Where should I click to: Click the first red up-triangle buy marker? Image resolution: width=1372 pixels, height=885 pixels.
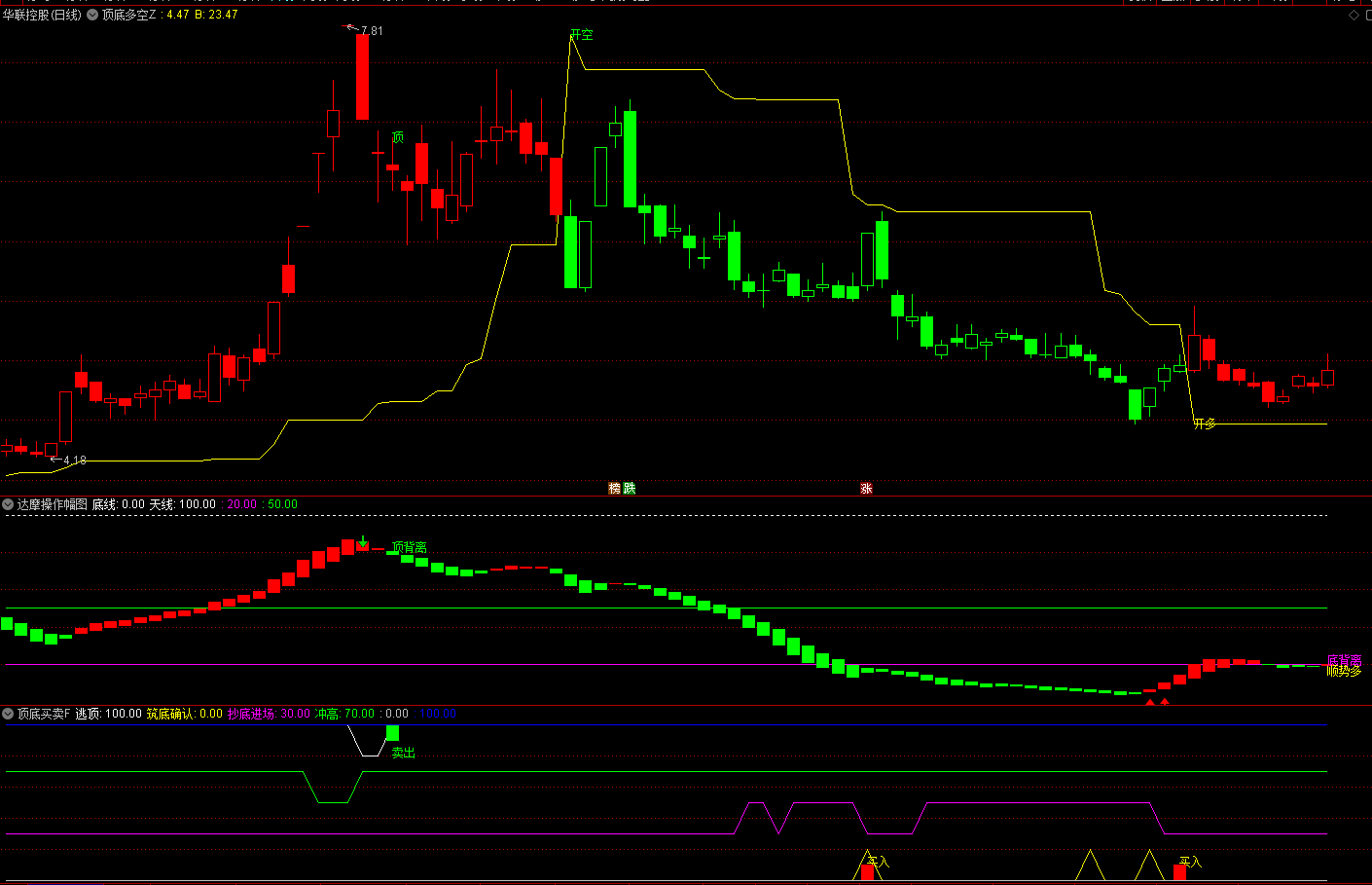(x=1150, y=701)
